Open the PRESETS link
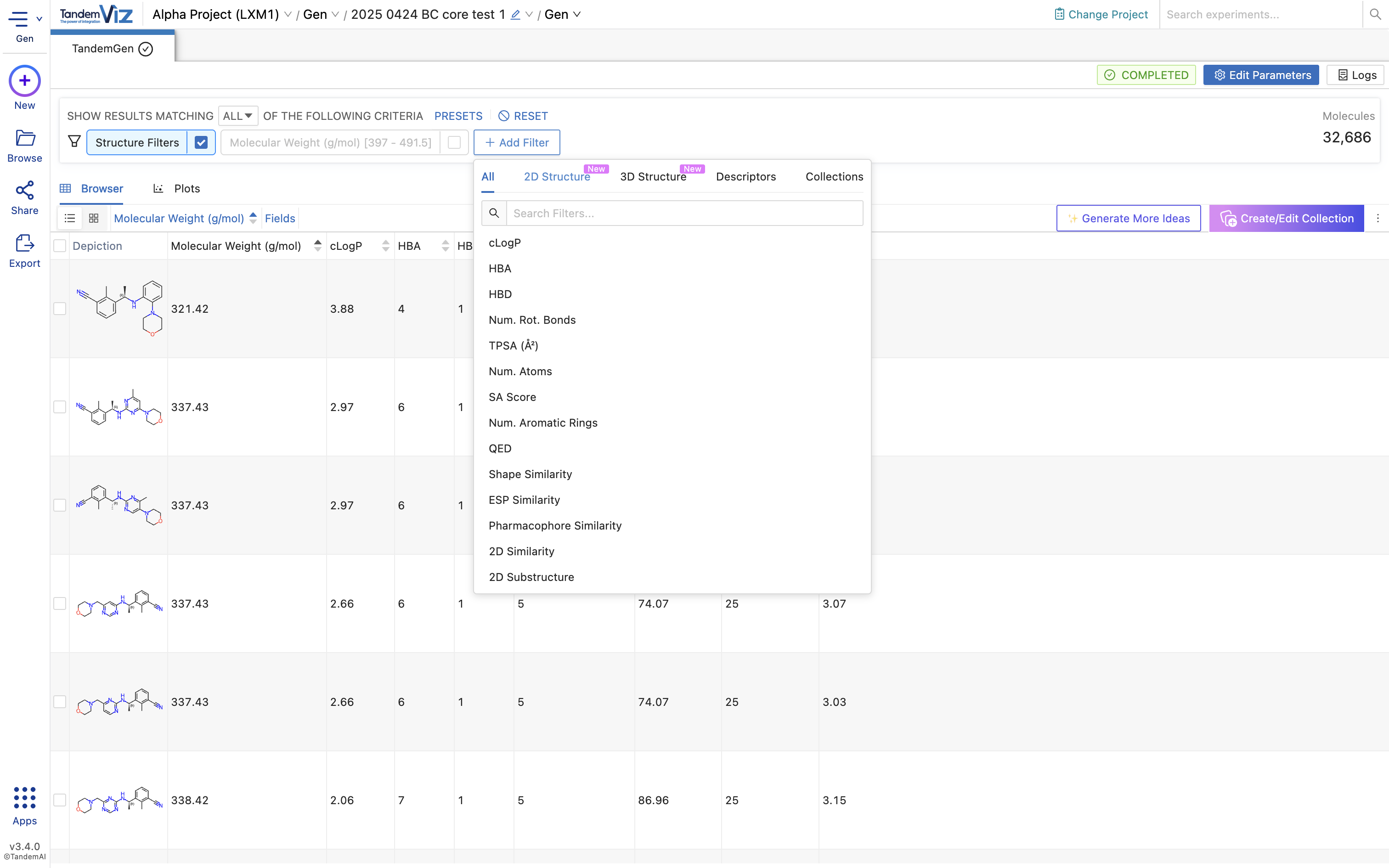The height and width of the screenshot is (868, 1389). (458, 115)
